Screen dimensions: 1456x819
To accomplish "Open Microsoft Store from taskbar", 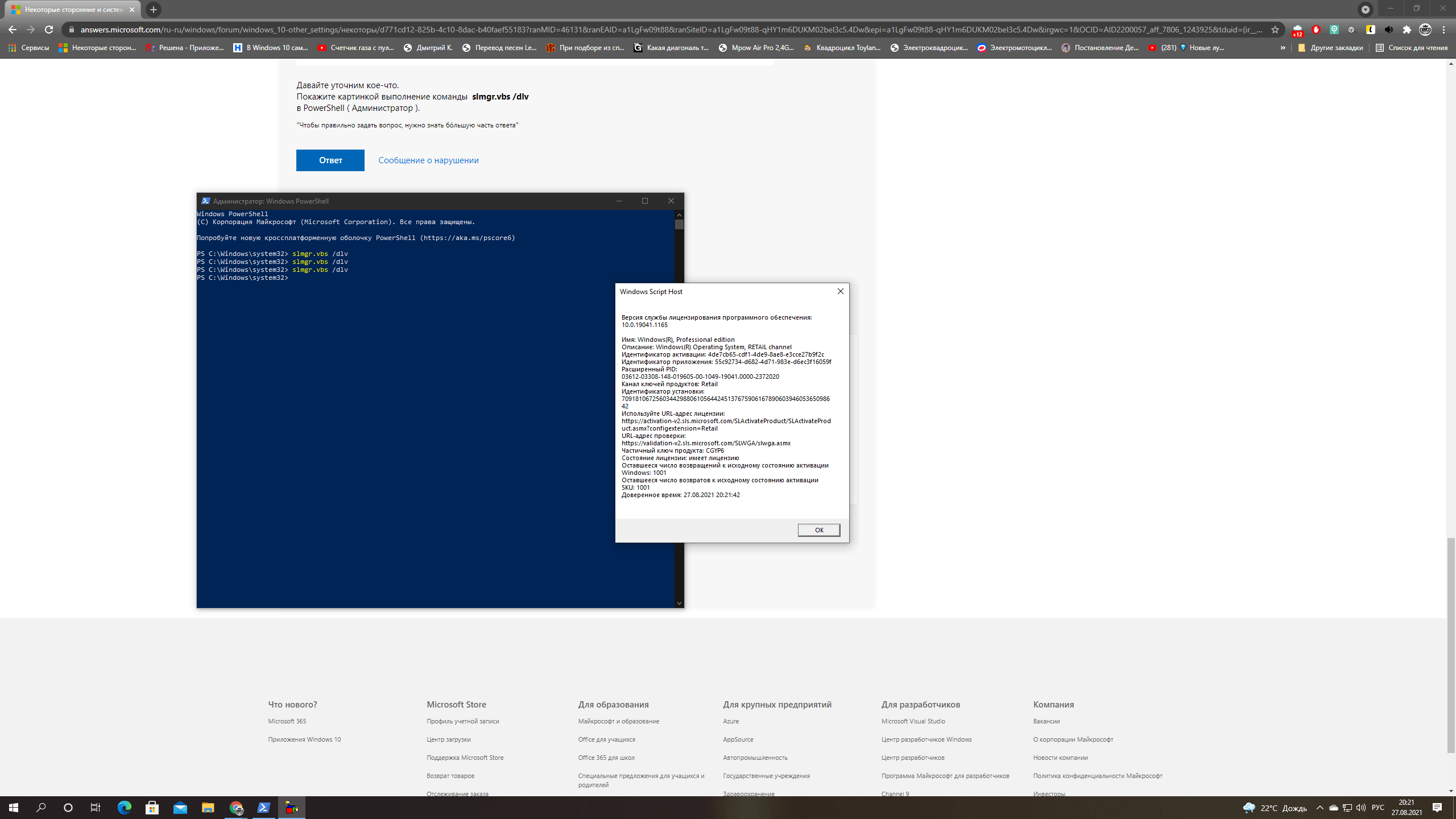I will tap(152, 808).
